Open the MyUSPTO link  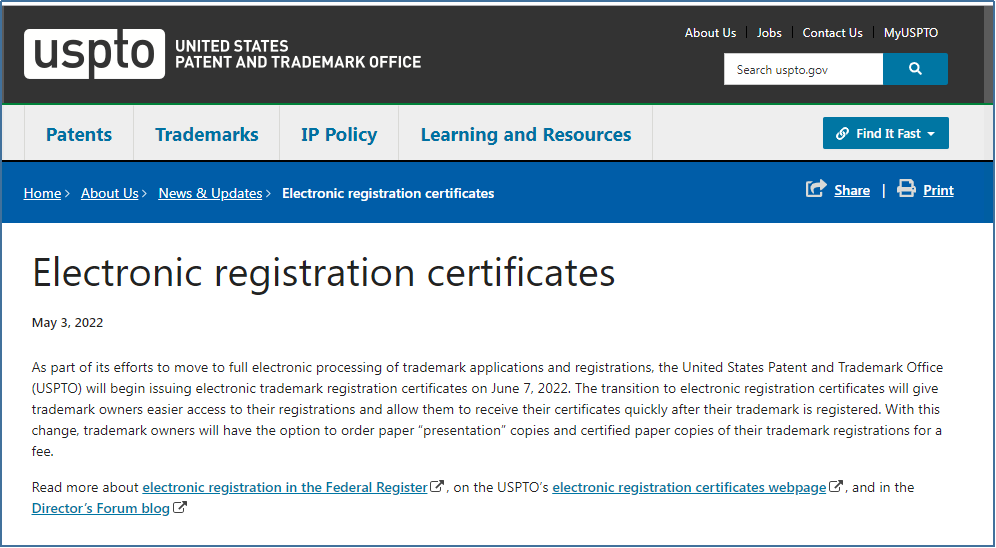click(x=911, y=33)
